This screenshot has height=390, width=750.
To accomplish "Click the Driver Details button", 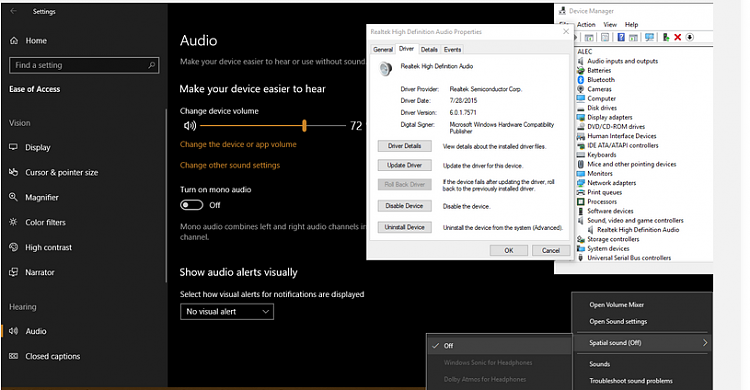I will 404,146.
